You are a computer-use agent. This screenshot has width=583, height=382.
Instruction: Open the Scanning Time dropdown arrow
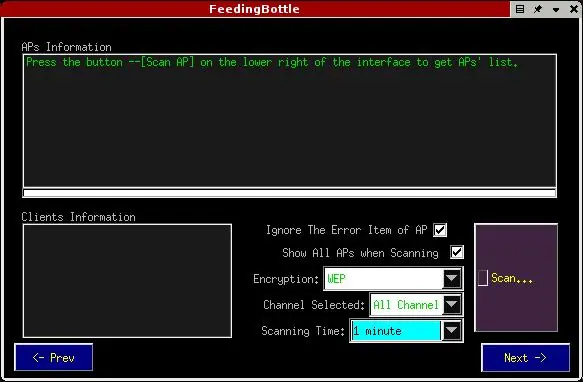[451, 330]
